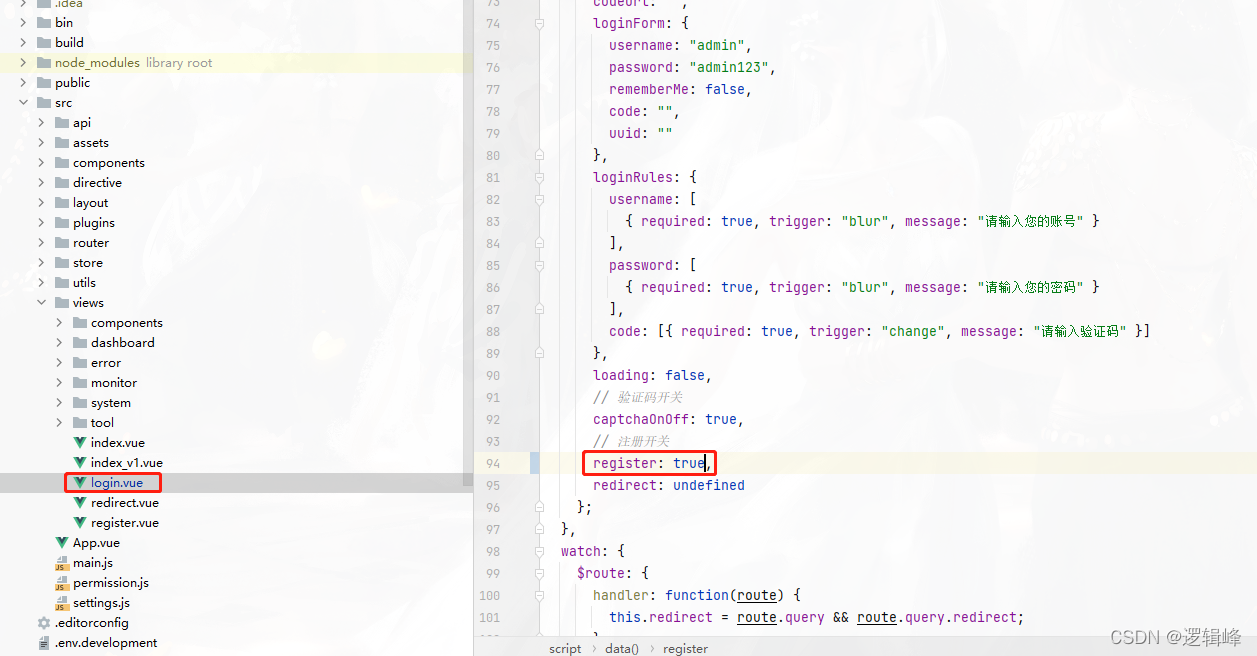This screenshot has height=656, width=1257.
Task: Select the error folder row
Action: (x=236, y=362)
